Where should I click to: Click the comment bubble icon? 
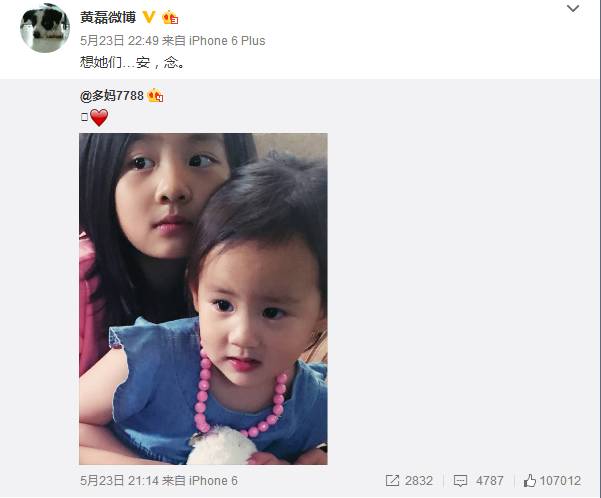[460, 481]
